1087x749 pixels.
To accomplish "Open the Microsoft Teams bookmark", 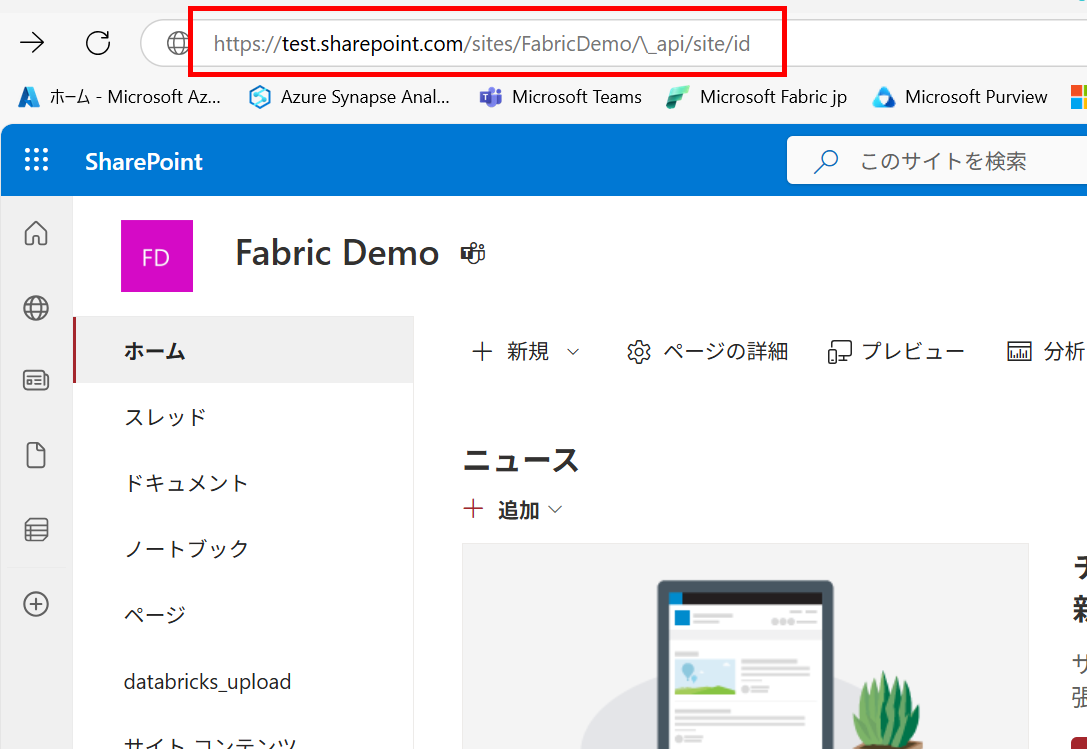I will point(560,97).
